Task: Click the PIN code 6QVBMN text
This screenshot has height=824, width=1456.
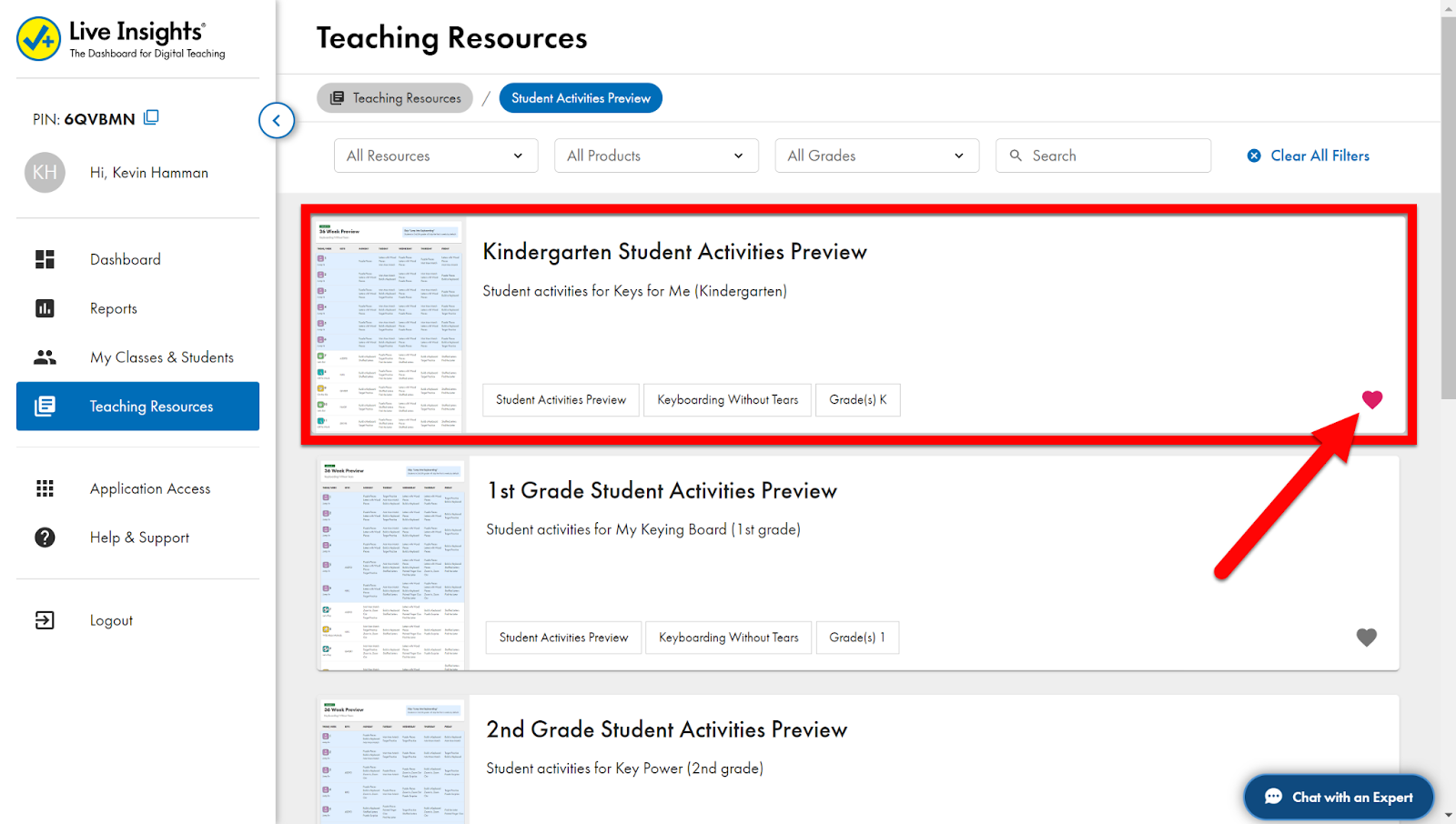Action: click(100, 119)
